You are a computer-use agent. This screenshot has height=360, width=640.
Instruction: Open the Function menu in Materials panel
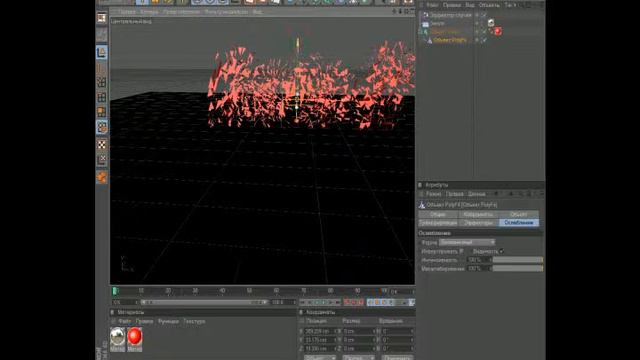coord(168,322)
